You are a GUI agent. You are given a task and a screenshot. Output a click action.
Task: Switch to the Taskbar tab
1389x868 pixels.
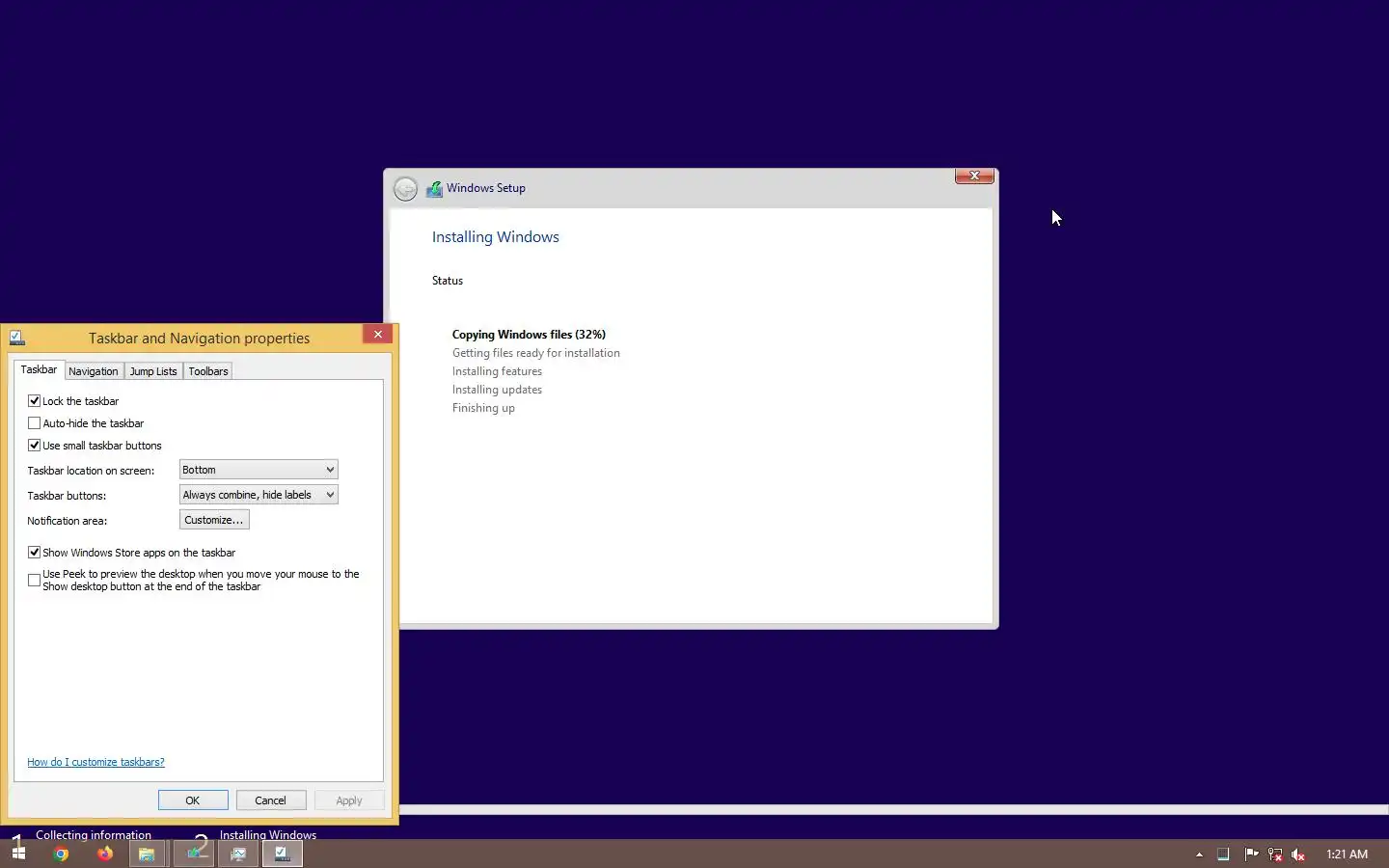pos(39,370)
